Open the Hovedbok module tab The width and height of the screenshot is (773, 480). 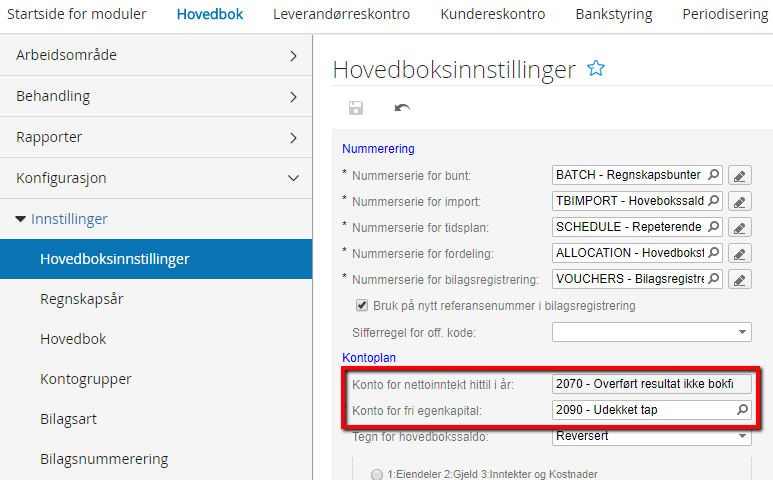click(210, 14)
